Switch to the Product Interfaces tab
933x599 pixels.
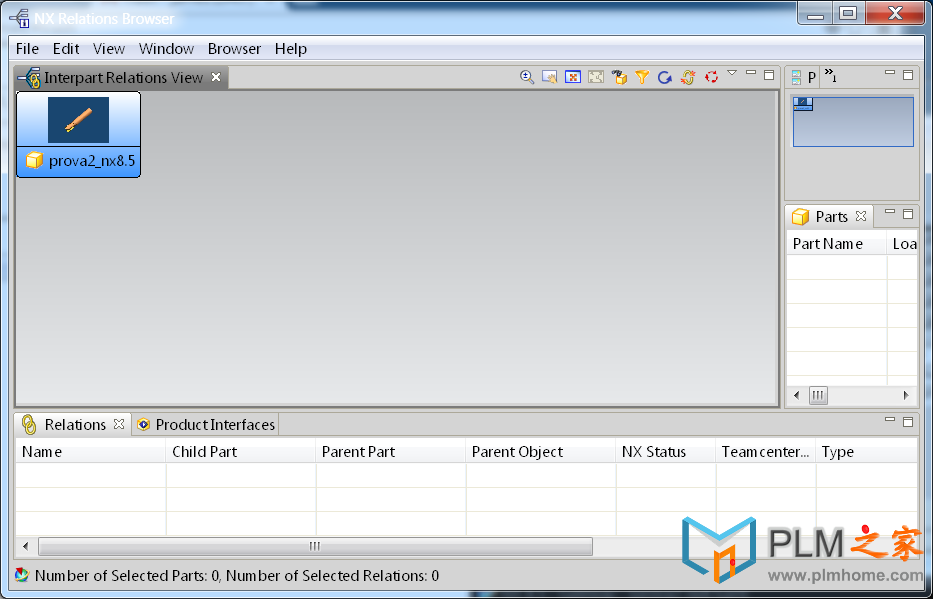click(x=206, y=425)
